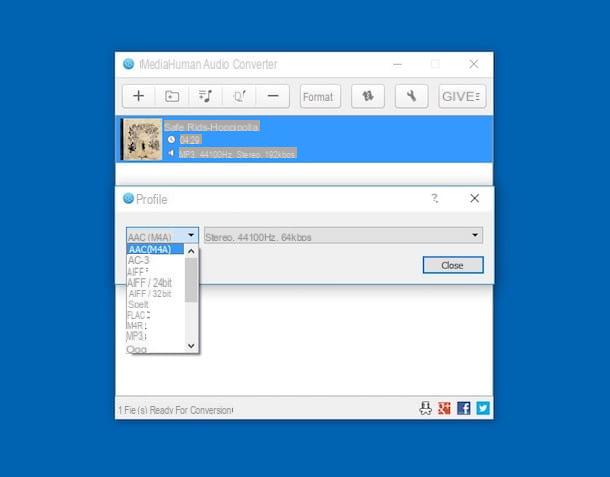Open settings via the wrench icon
Screen dimensions: 610x477
[411, 96]
